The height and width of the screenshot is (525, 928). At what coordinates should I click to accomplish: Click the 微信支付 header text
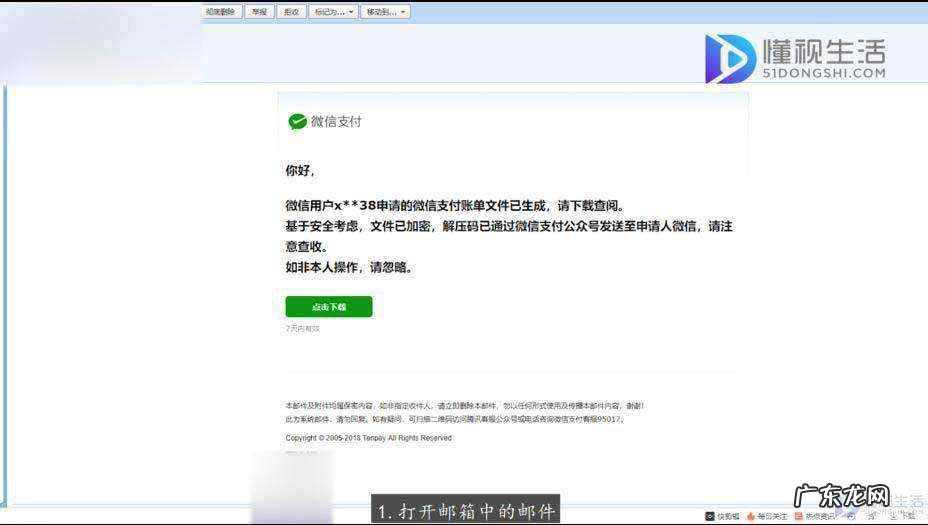336,121
